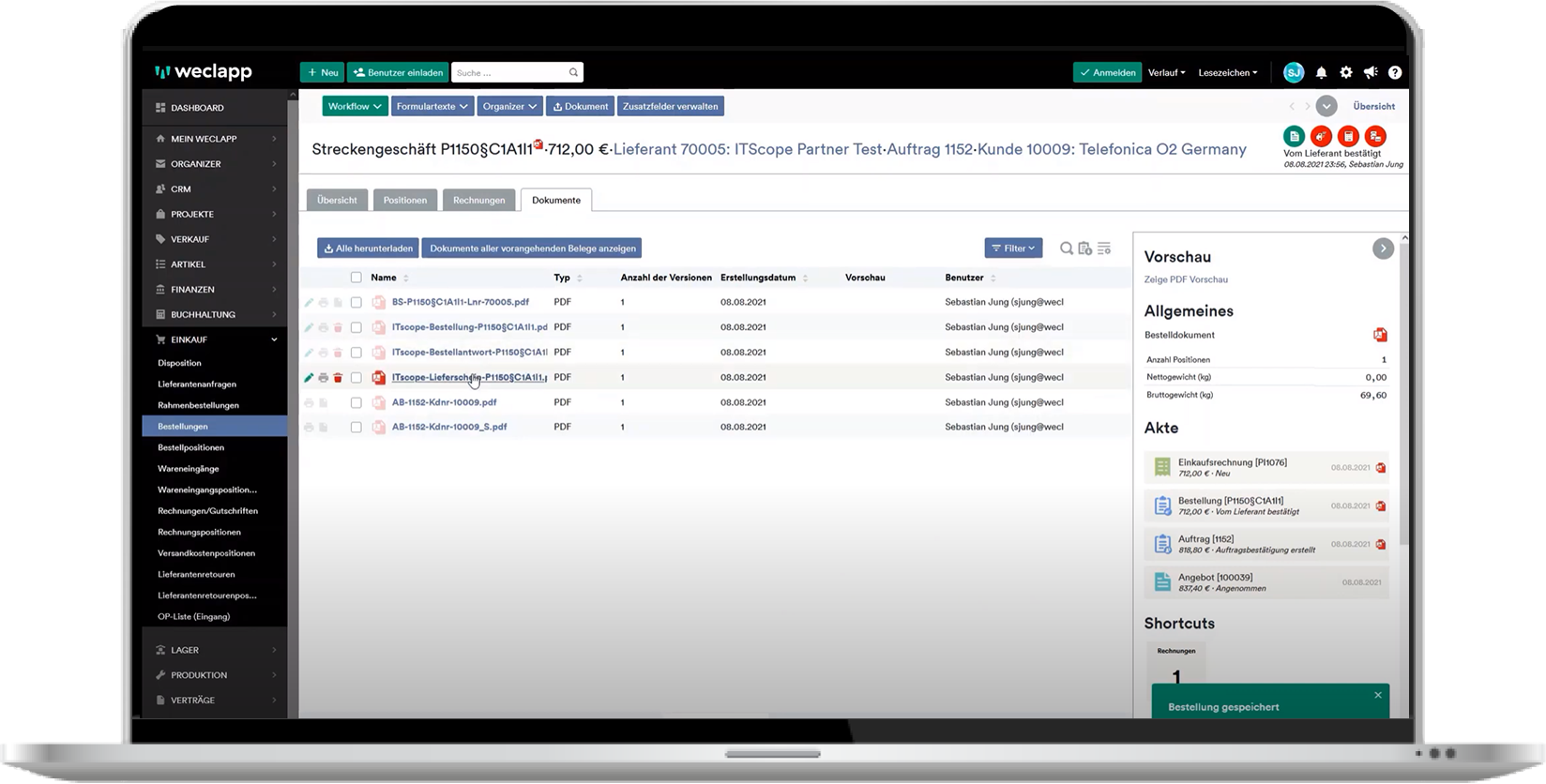Image resolution: width=1546 pixels, height=784 pixels.
Task: Click PDF file icon of AB-1152-Kdnr-10009.pdf
Action: (379, 402)
